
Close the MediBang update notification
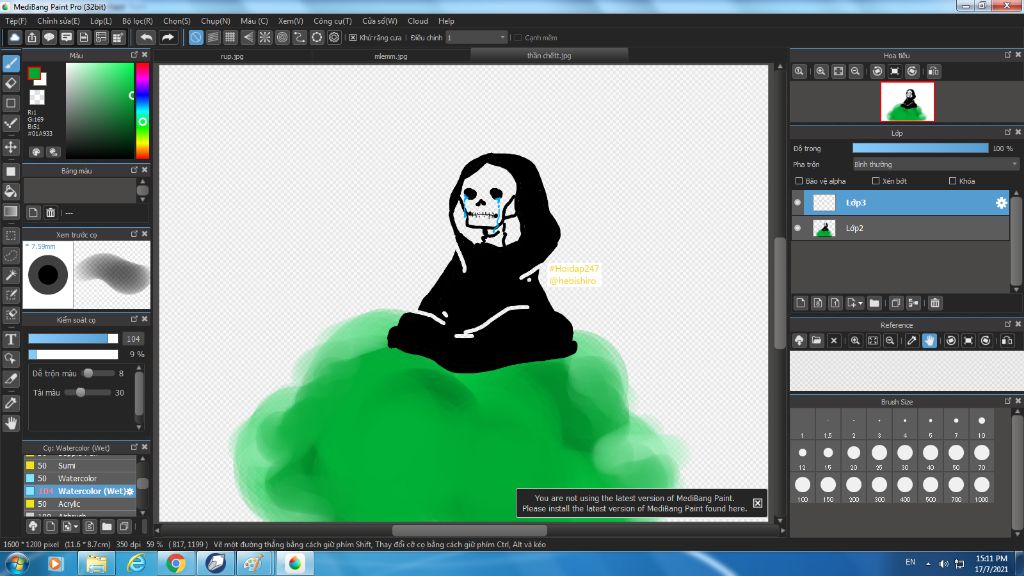758,503
